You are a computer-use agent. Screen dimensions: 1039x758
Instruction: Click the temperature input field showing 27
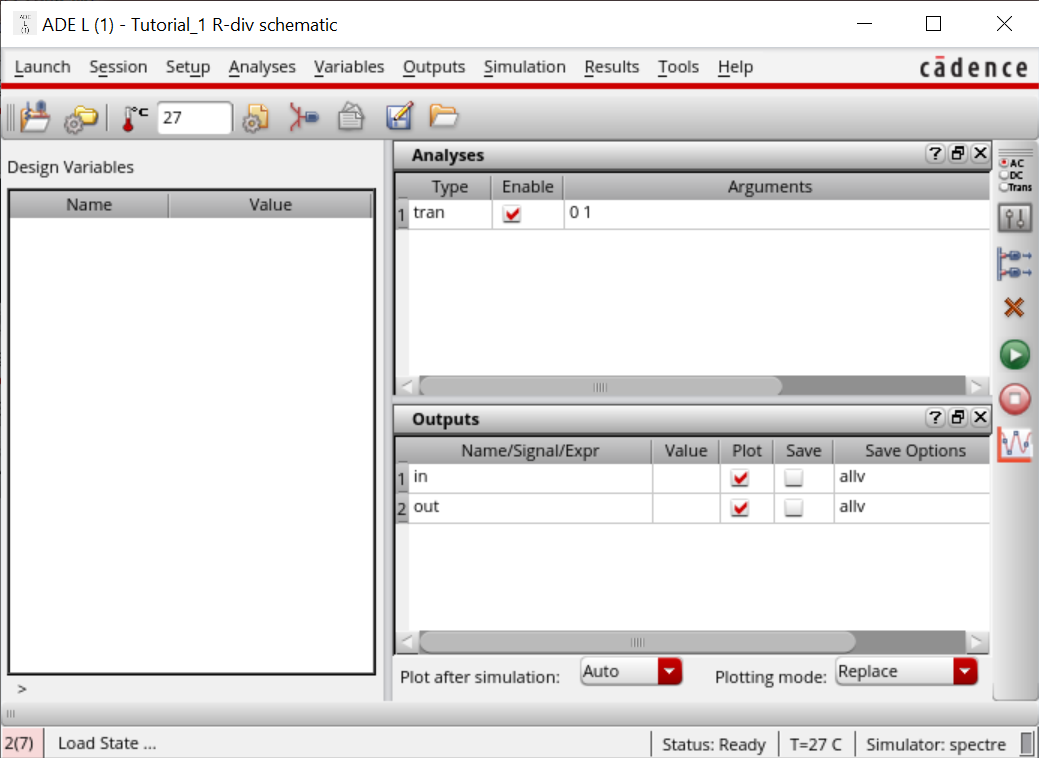tap(194, 118)
